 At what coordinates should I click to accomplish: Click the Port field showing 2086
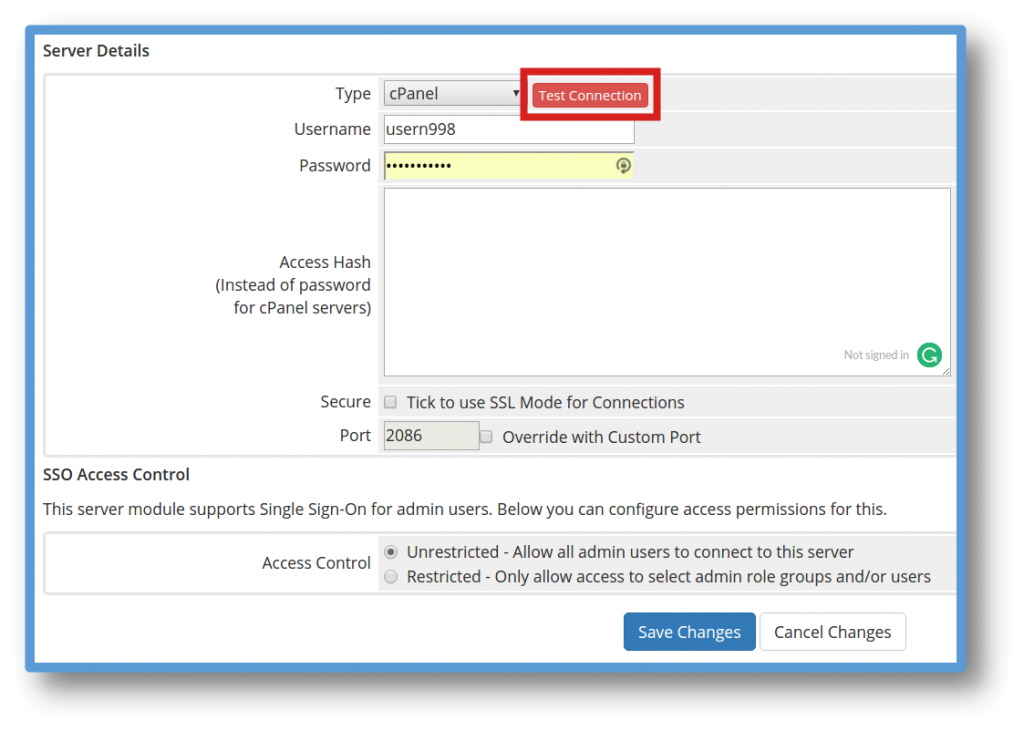[431, 436]
